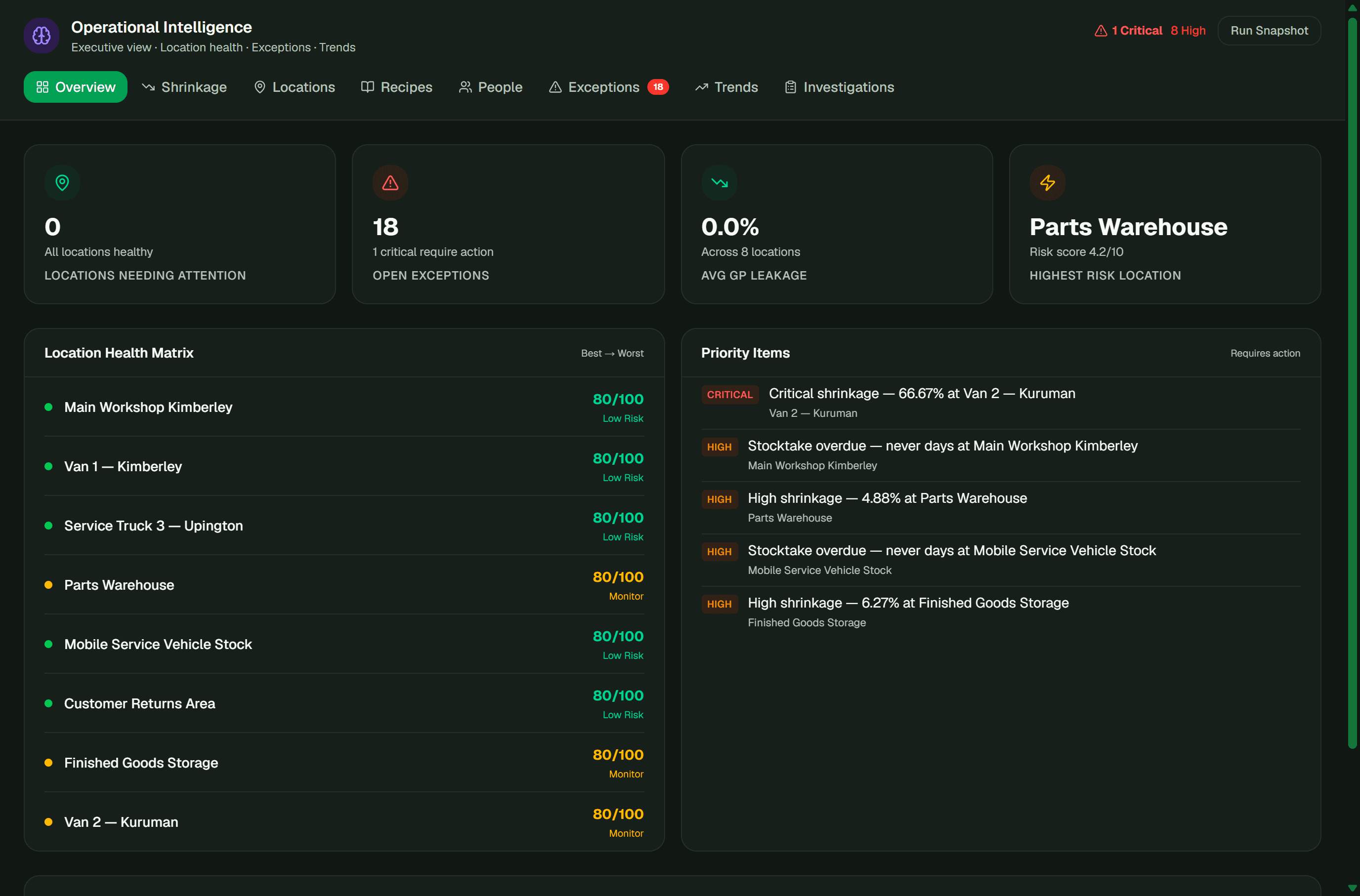Image resolution: width=1360 pixels, height=896 pixels.
Task: Open the Overview tab
Action: pos(76,87)
